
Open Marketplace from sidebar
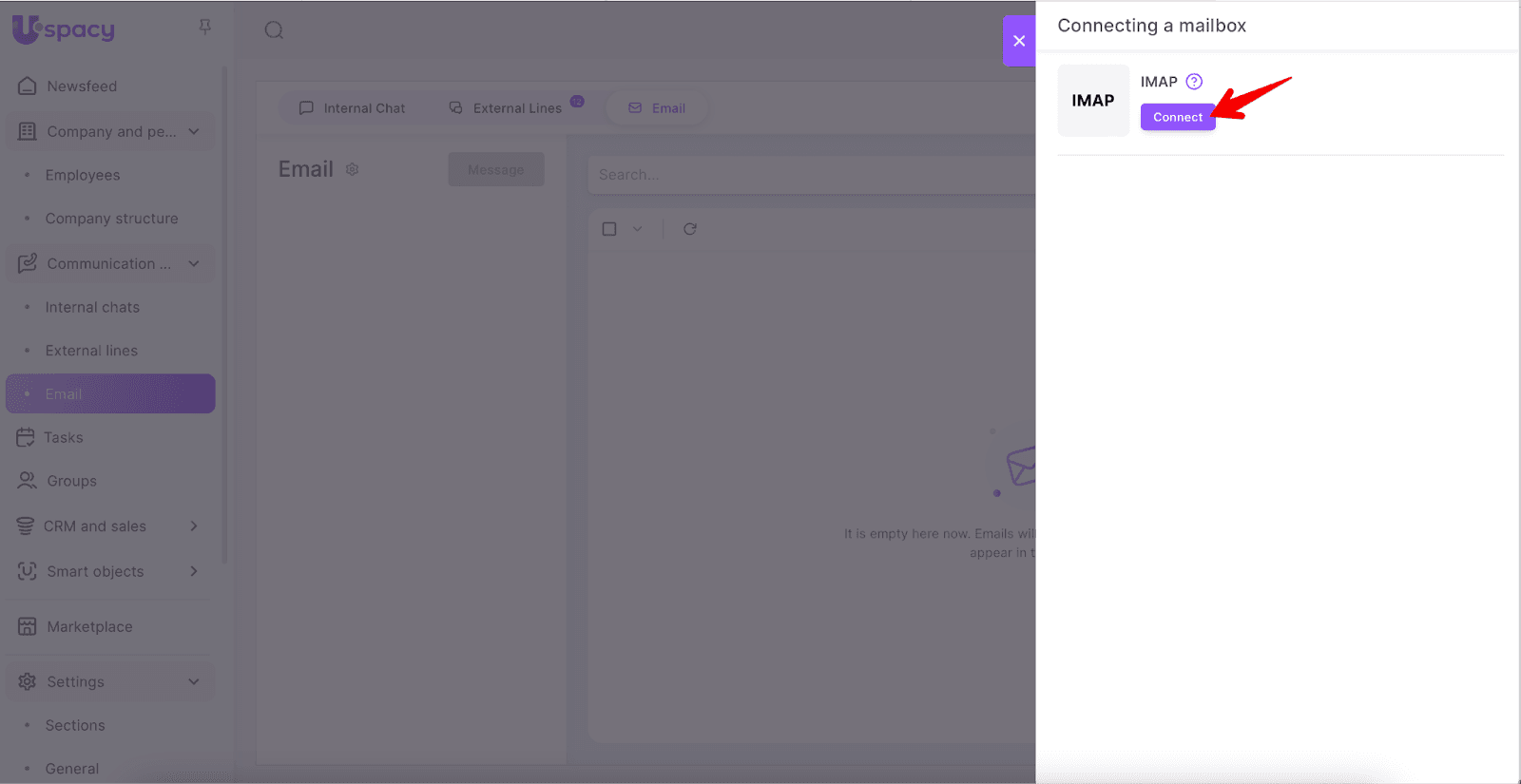click(89, 627)
